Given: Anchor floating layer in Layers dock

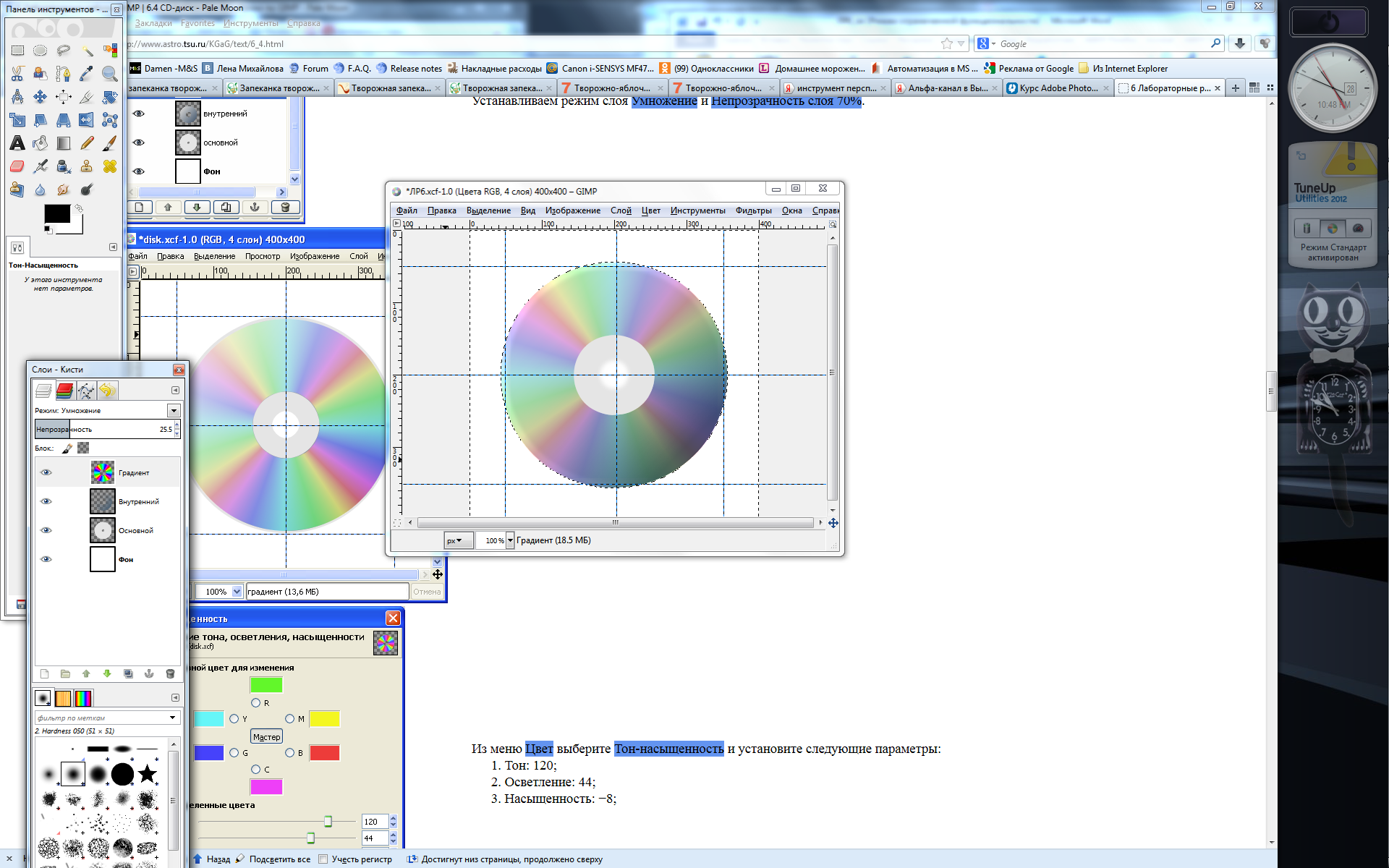Looking at the screenshot, I should tap(149, 673).
